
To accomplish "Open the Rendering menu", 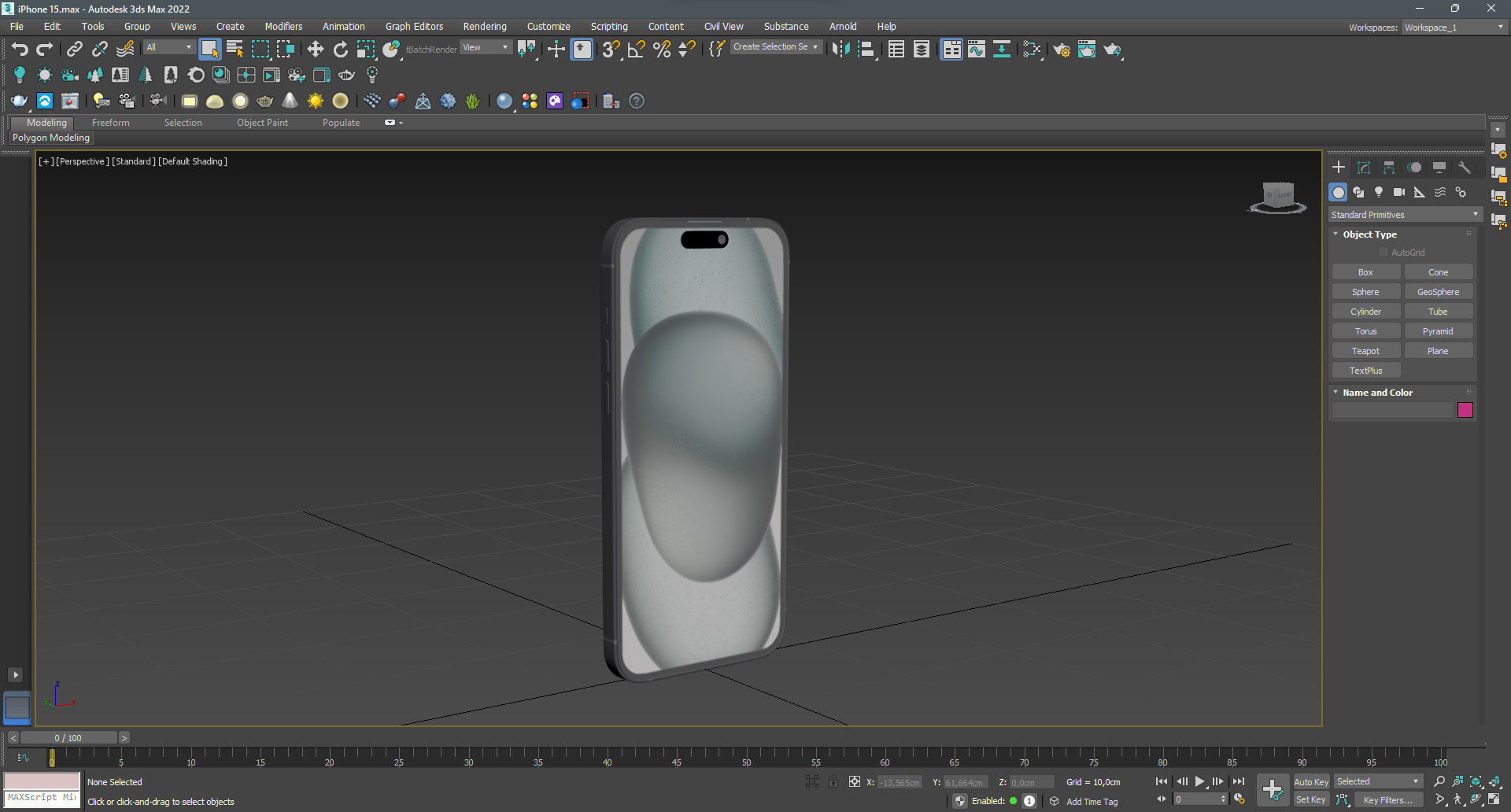I will [x=485, y=26].
